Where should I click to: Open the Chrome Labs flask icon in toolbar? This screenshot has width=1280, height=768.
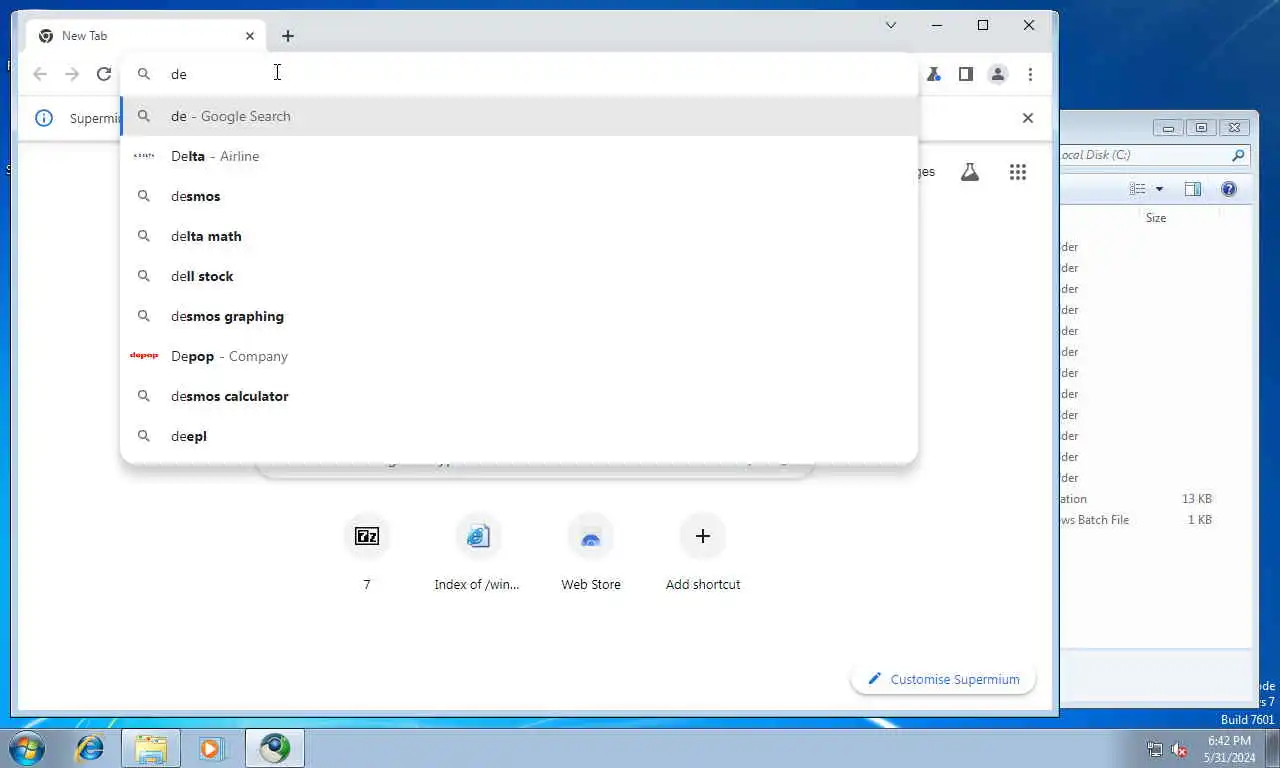[933, 74]
